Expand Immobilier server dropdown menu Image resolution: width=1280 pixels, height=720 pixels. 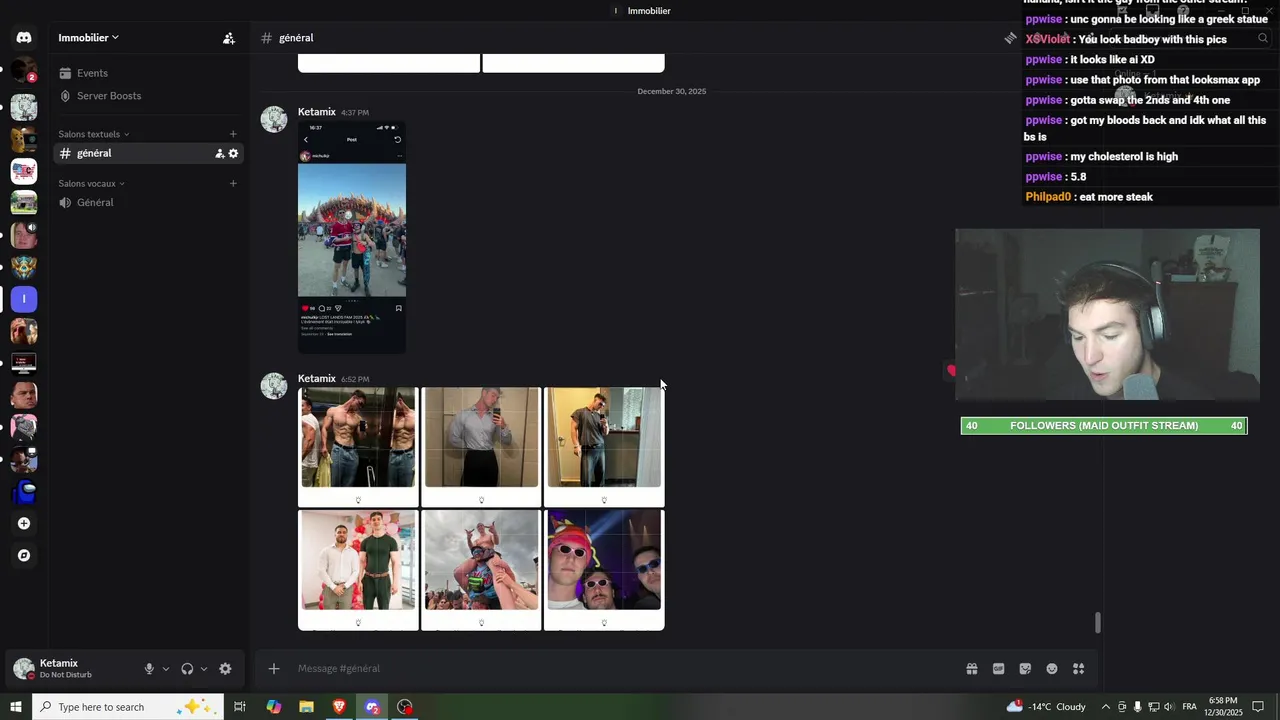[x=88, y=38]
